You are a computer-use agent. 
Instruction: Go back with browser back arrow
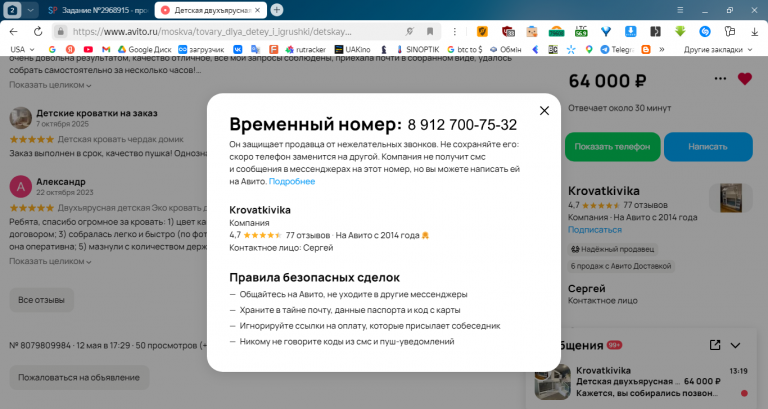tap(13, 31)
